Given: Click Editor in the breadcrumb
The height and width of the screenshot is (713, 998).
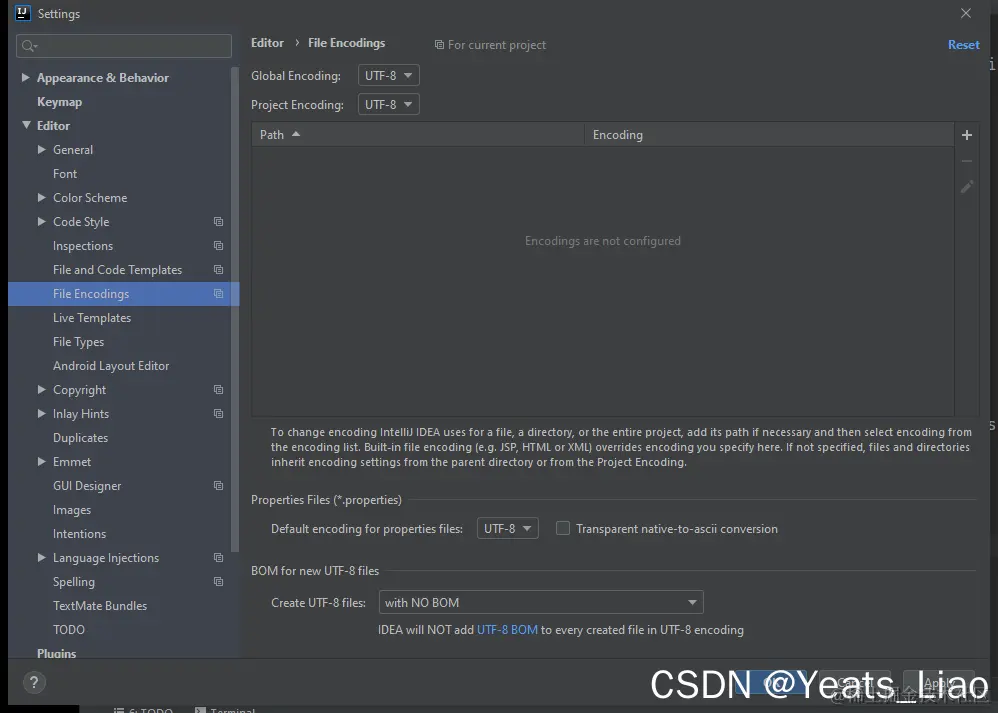Looking at the screenshot, I should [x=267, y=43].
